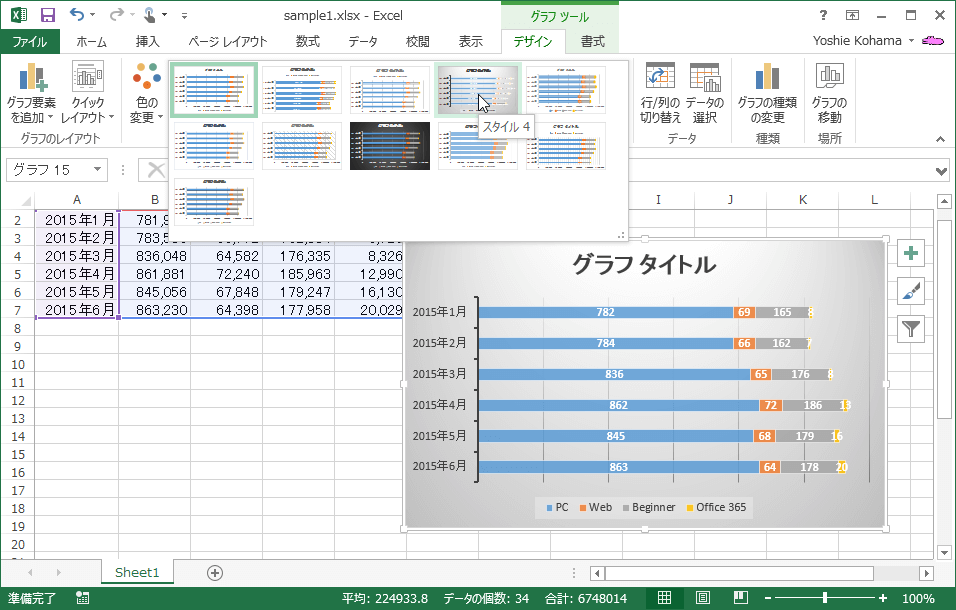The image size is (956, 610).
Task: Select chart style 3 thumbnail
Action: coord(390,90)
